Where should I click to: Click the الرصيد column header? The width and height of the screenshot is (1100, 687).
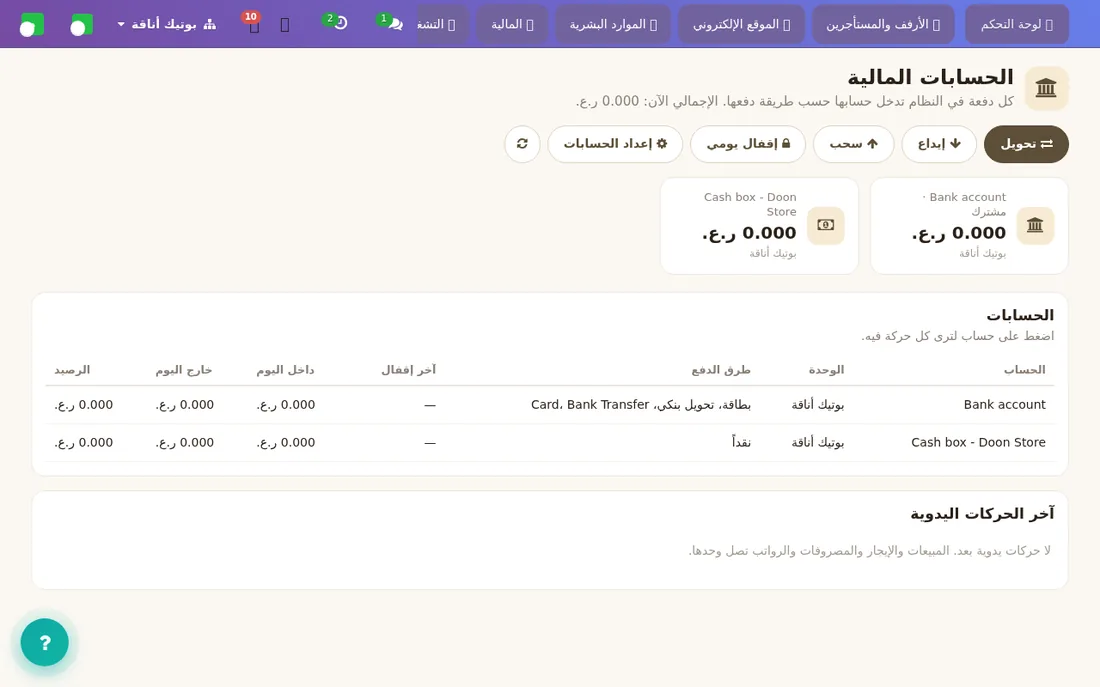coord(72,370)
